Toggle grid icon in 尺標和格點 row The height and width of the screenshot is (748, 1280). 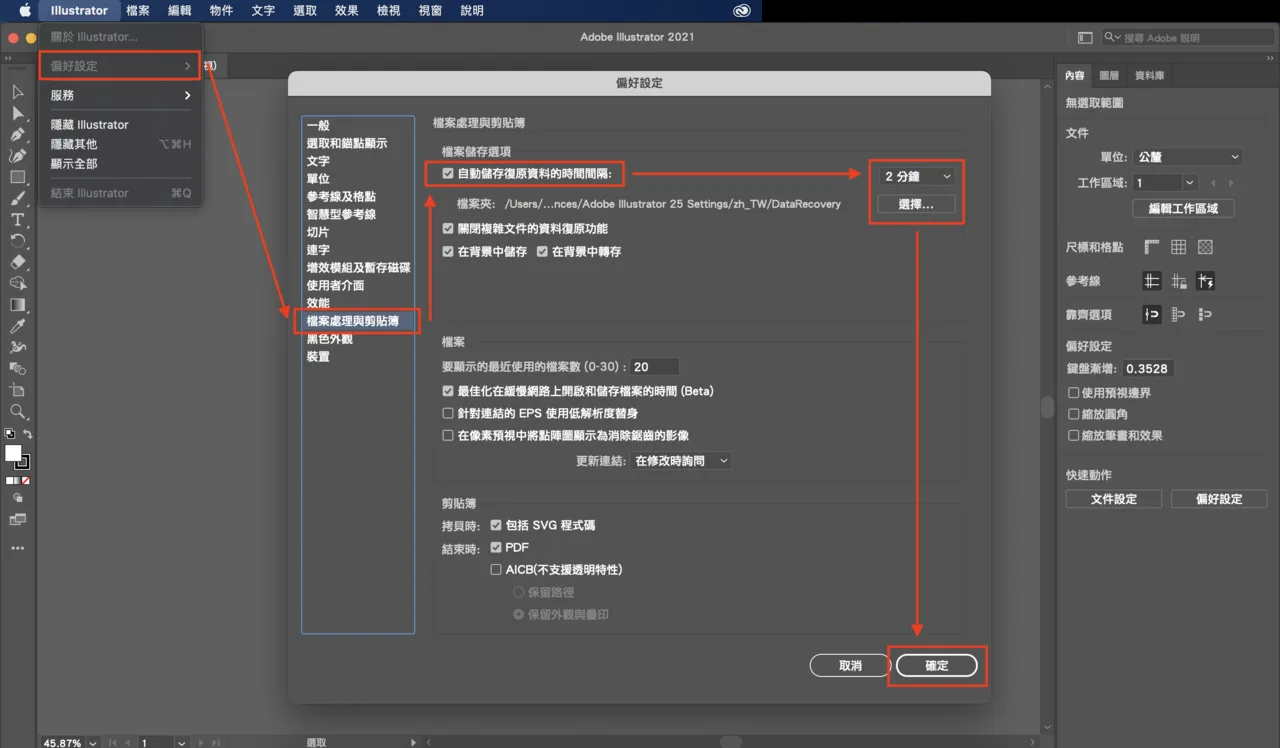pos(1178,247)
